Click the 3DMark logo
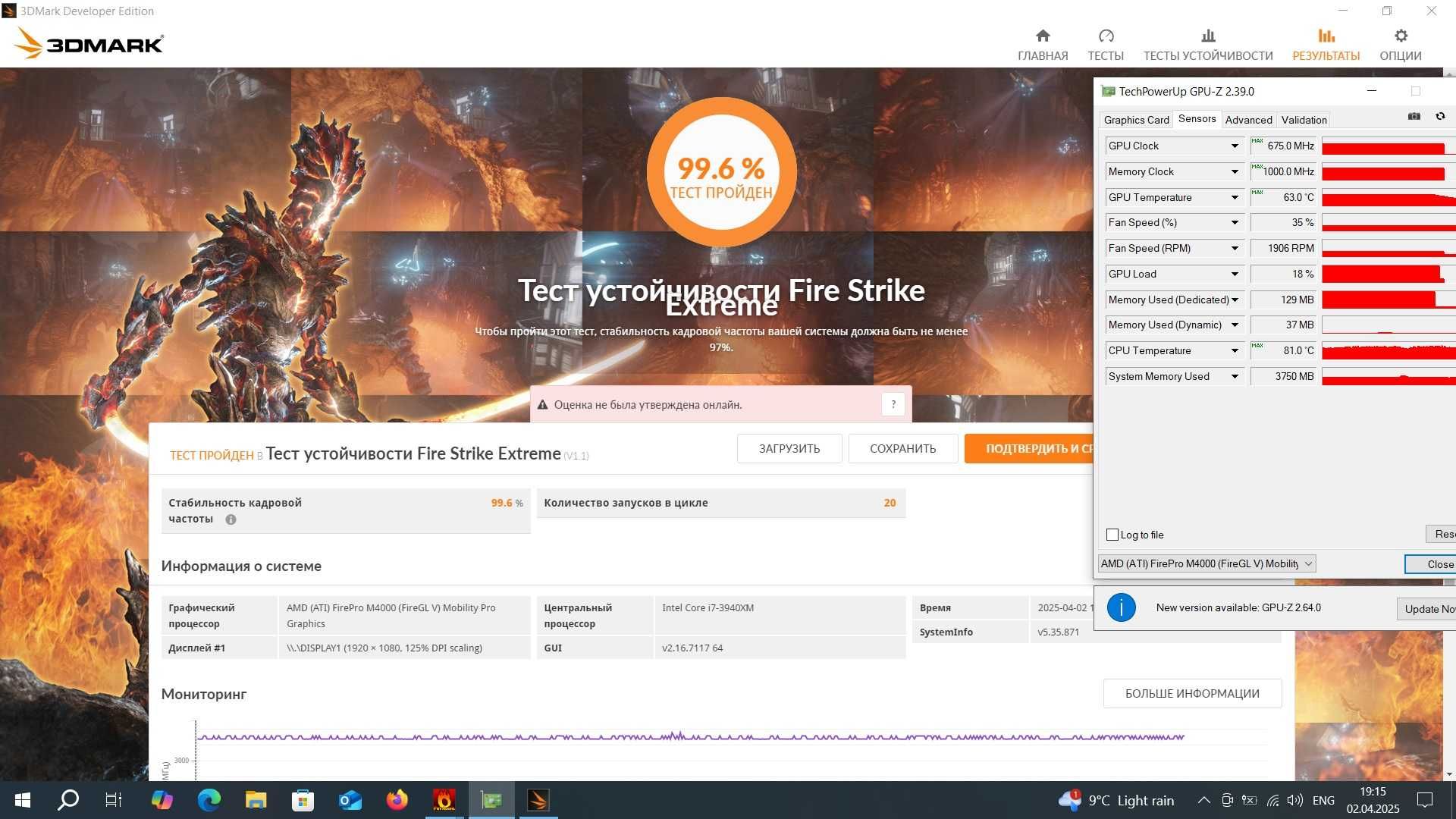Image resolution: width=1456 pixels, height=819 pixels. (89, 43)
